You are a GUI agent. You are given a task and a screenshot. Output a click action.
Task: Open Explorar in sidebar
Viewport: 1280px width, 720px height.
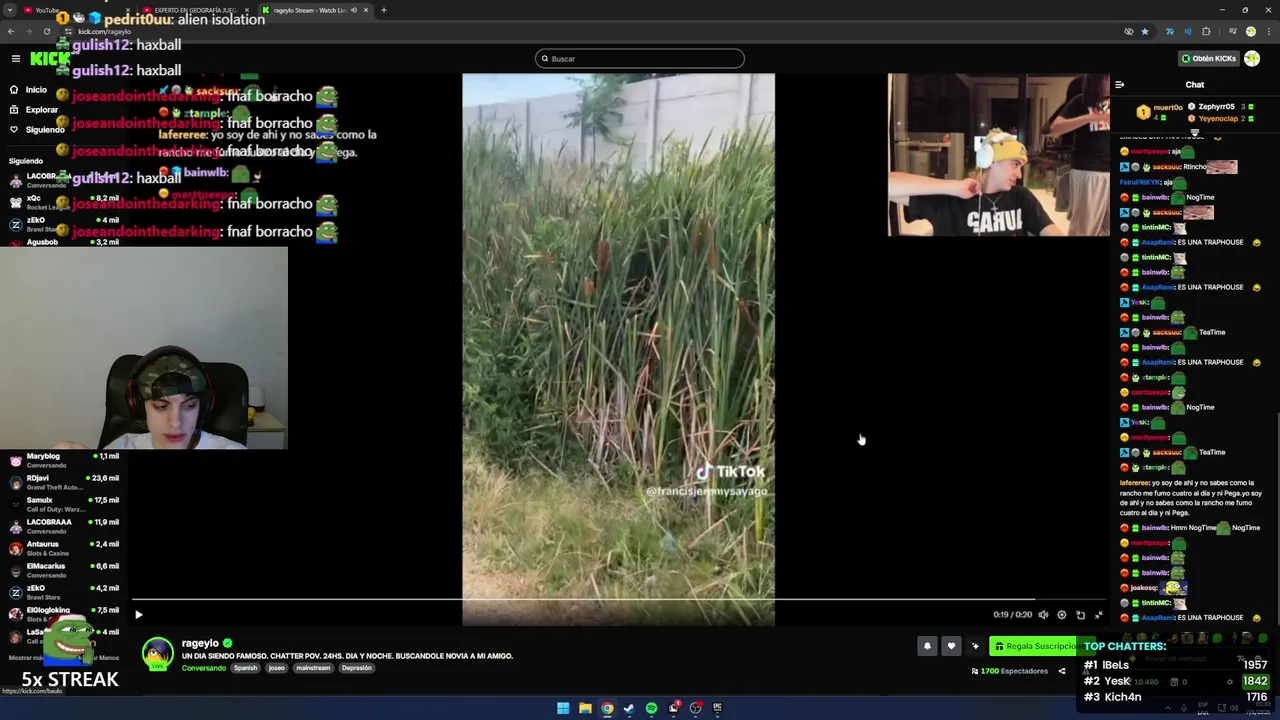pyautogui.click(x=34, y=110)
